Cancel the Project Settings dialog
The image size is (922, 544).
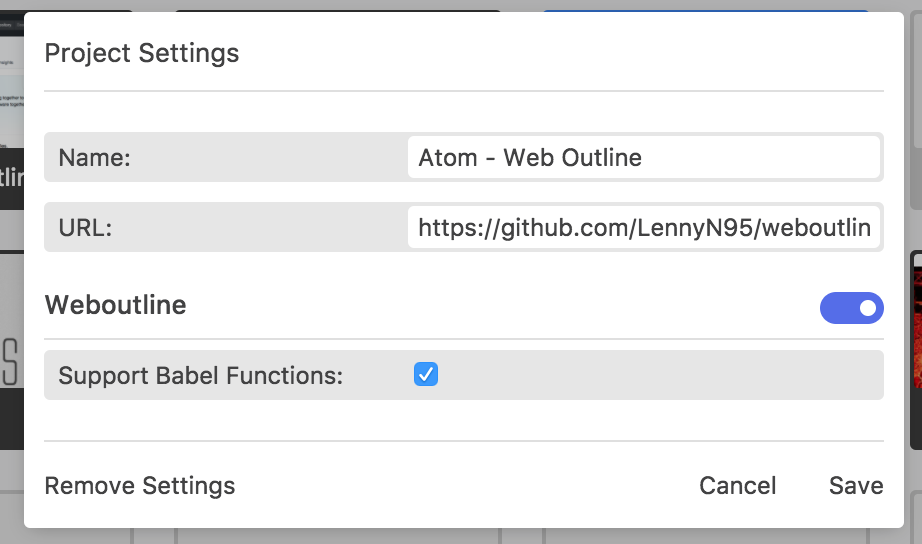point(737,486)
